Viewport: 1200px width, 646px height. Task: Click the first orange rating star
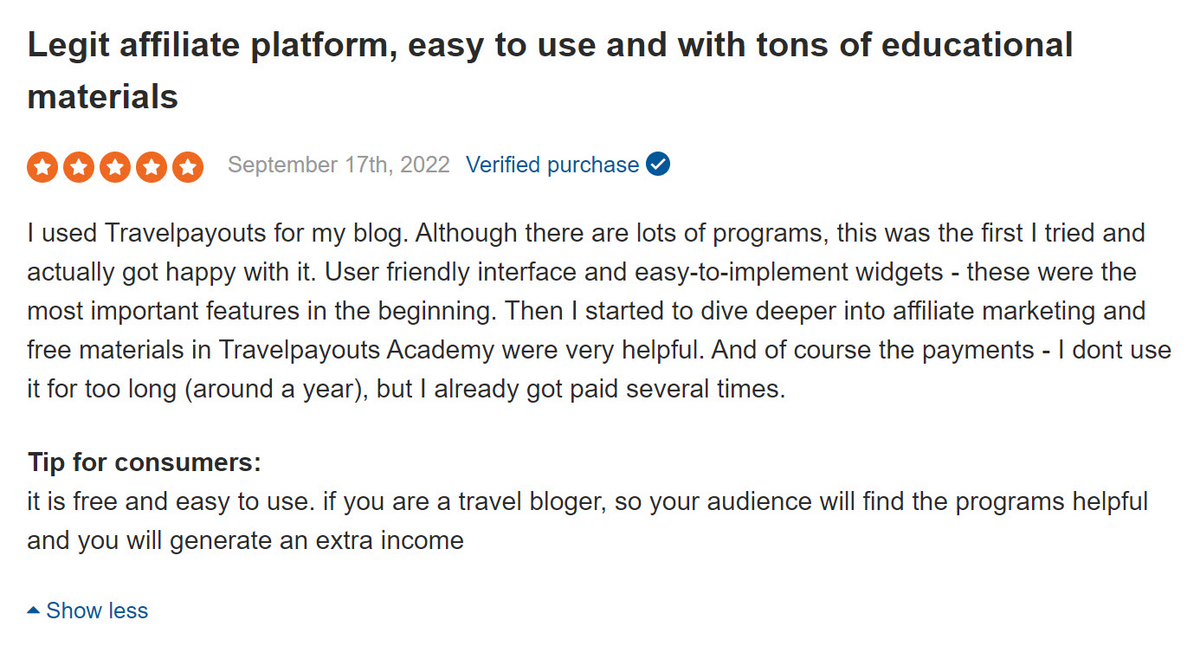(43, 166)
